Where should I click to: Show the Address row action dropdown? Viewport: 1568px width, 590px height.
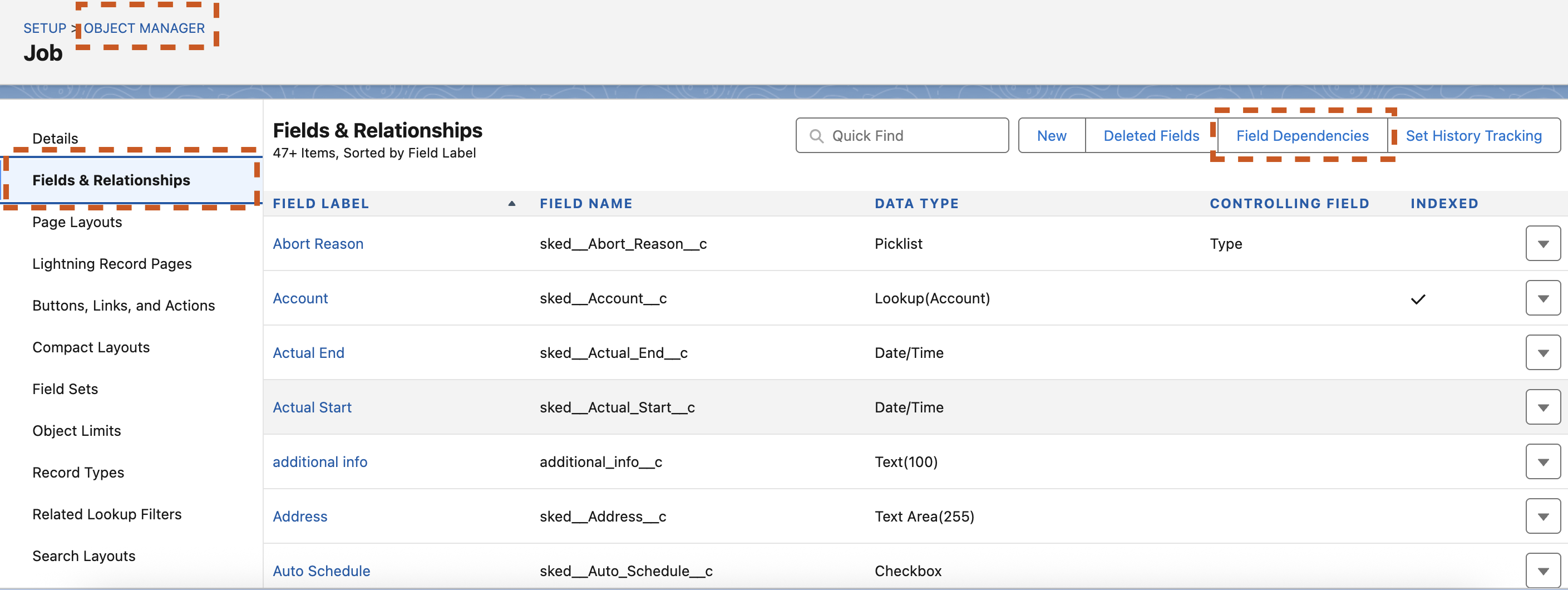click(1542, 517)
